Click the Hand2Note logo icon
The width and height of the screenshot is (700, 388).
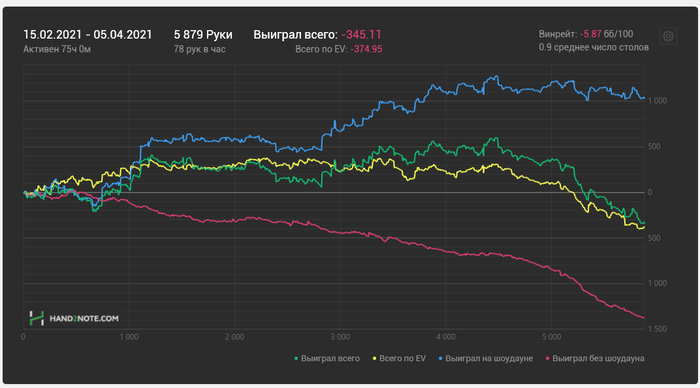pyautogui.click(x=36, y=318)
